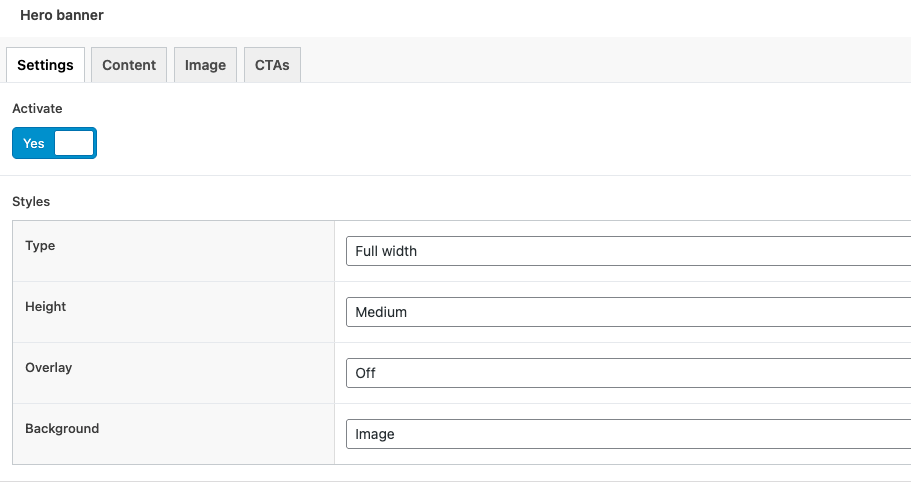Click the Height row label
911x482 pixels.
click(45, 307)
